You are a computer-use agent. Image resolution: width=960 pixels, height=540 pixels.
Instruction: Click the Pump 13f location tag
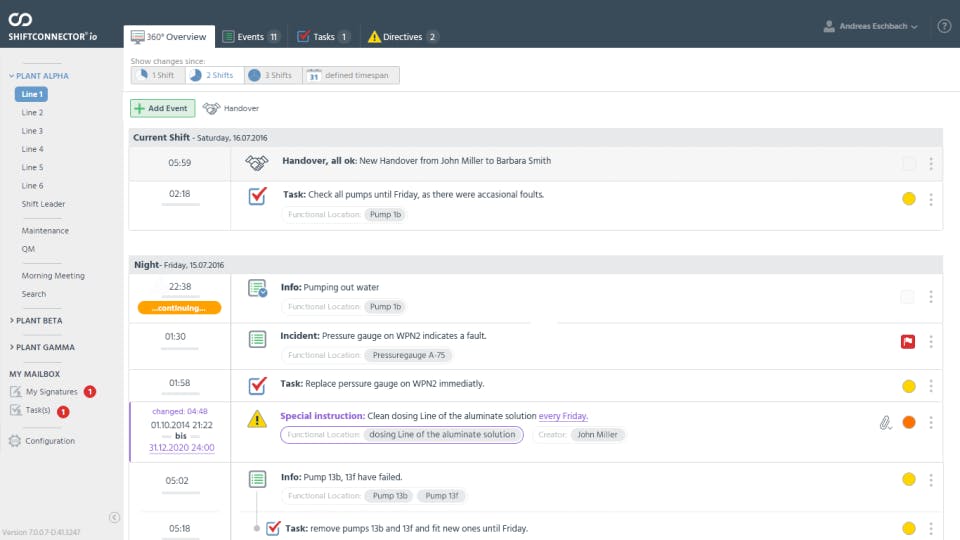(x=441, y=496)
